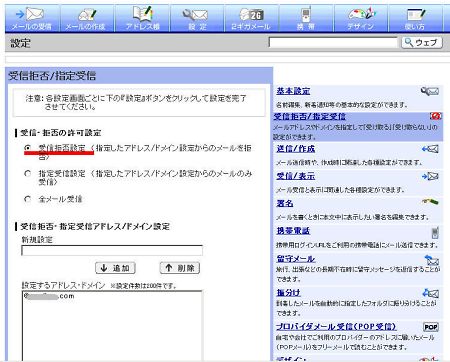This screenshot has height=362, width=450.
Task: Open the 基本設定 link
Action: 293,91
